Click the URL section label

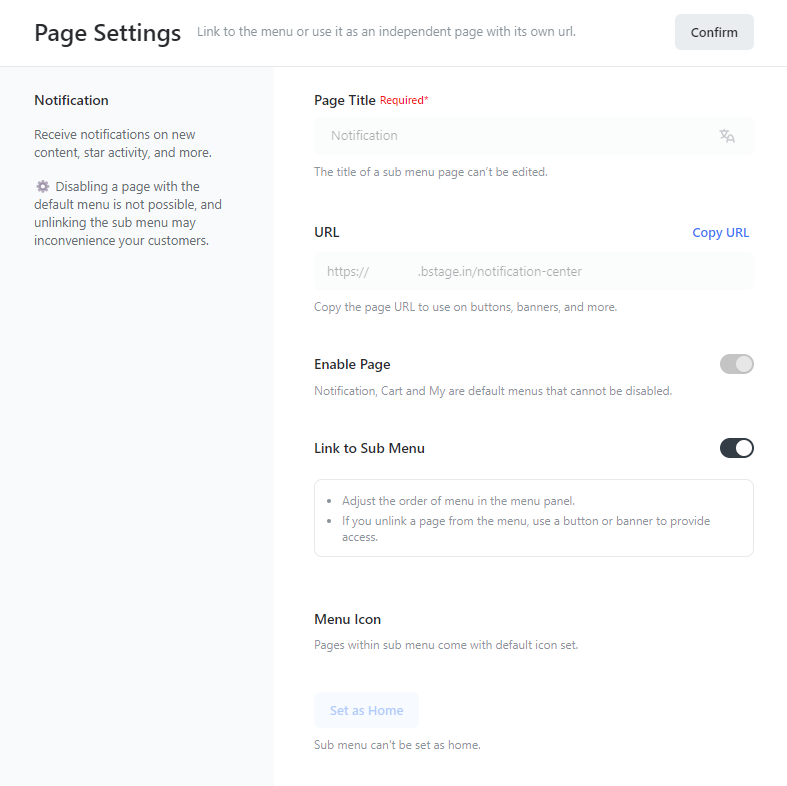click(x=327, y=232)
